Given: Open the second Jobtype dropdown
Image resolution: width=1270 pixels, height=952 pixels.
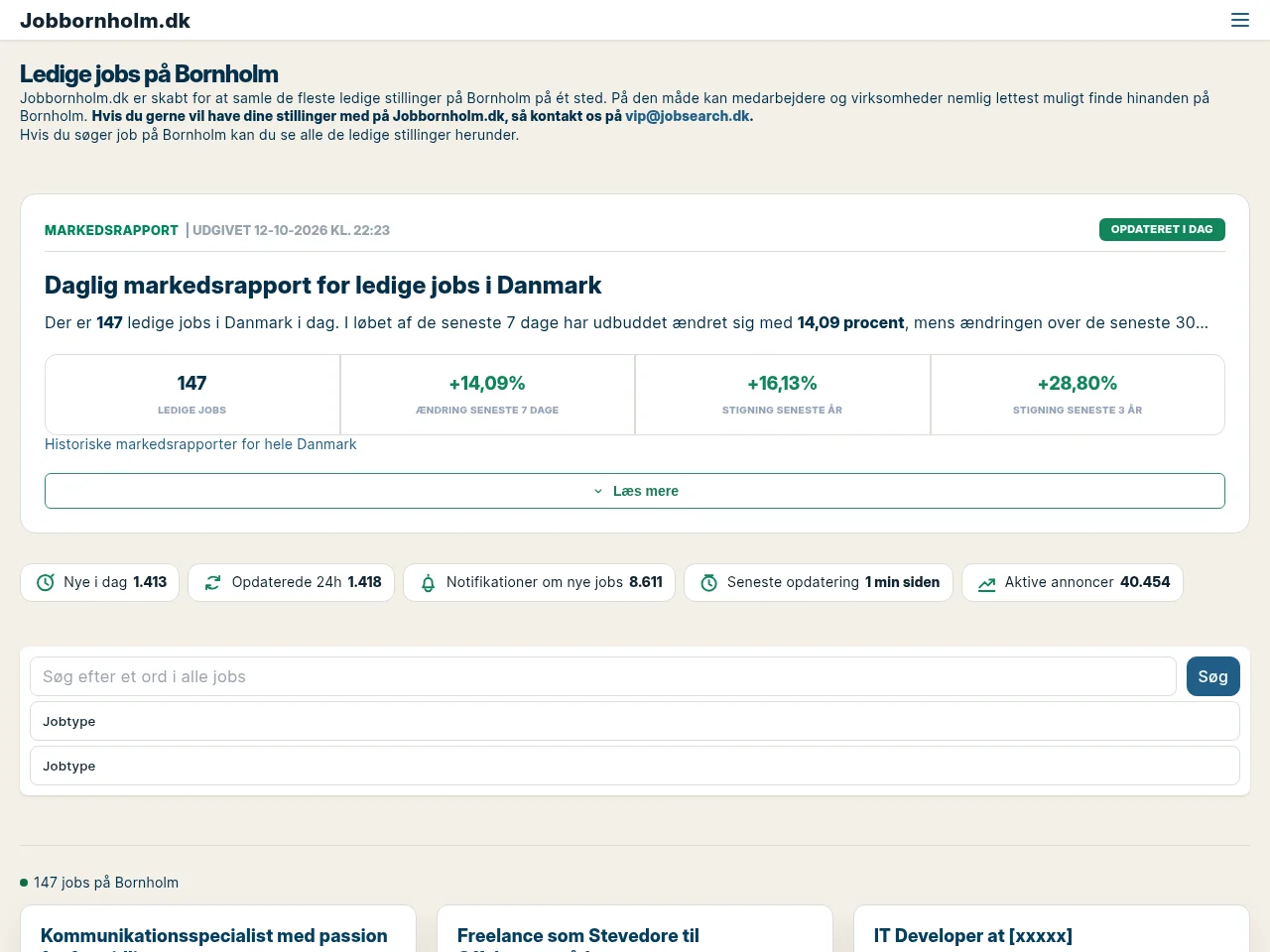Looking at the screenshot, I should click(x=635, y=766).
